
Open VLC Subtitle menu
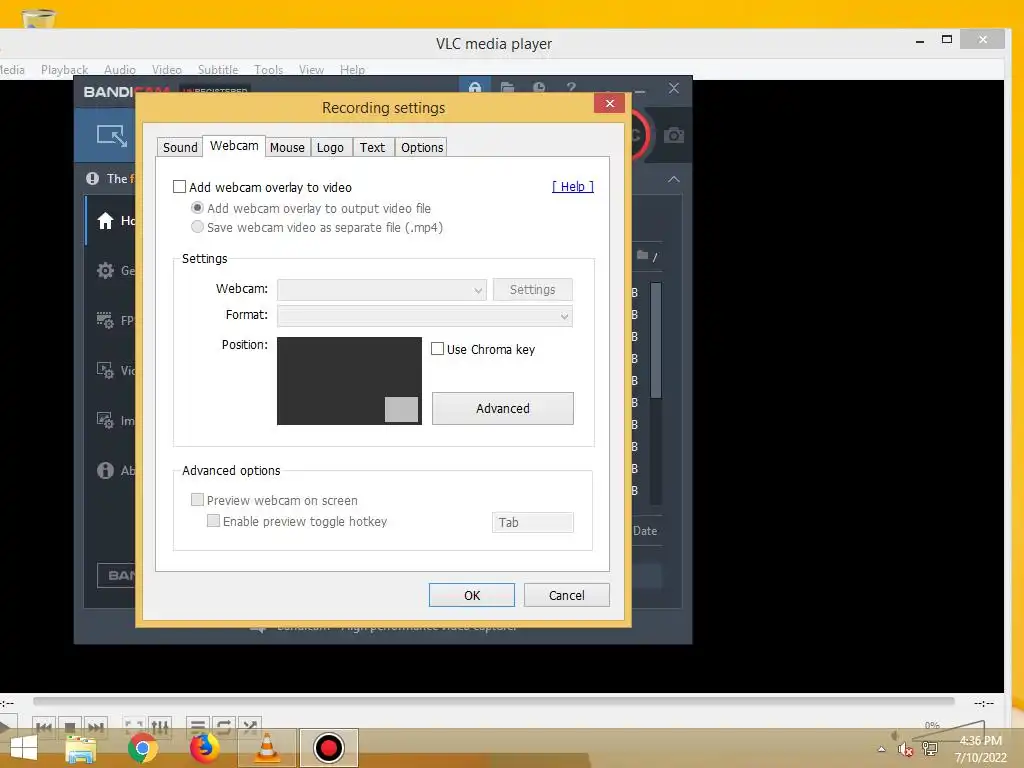coord(217,69)
